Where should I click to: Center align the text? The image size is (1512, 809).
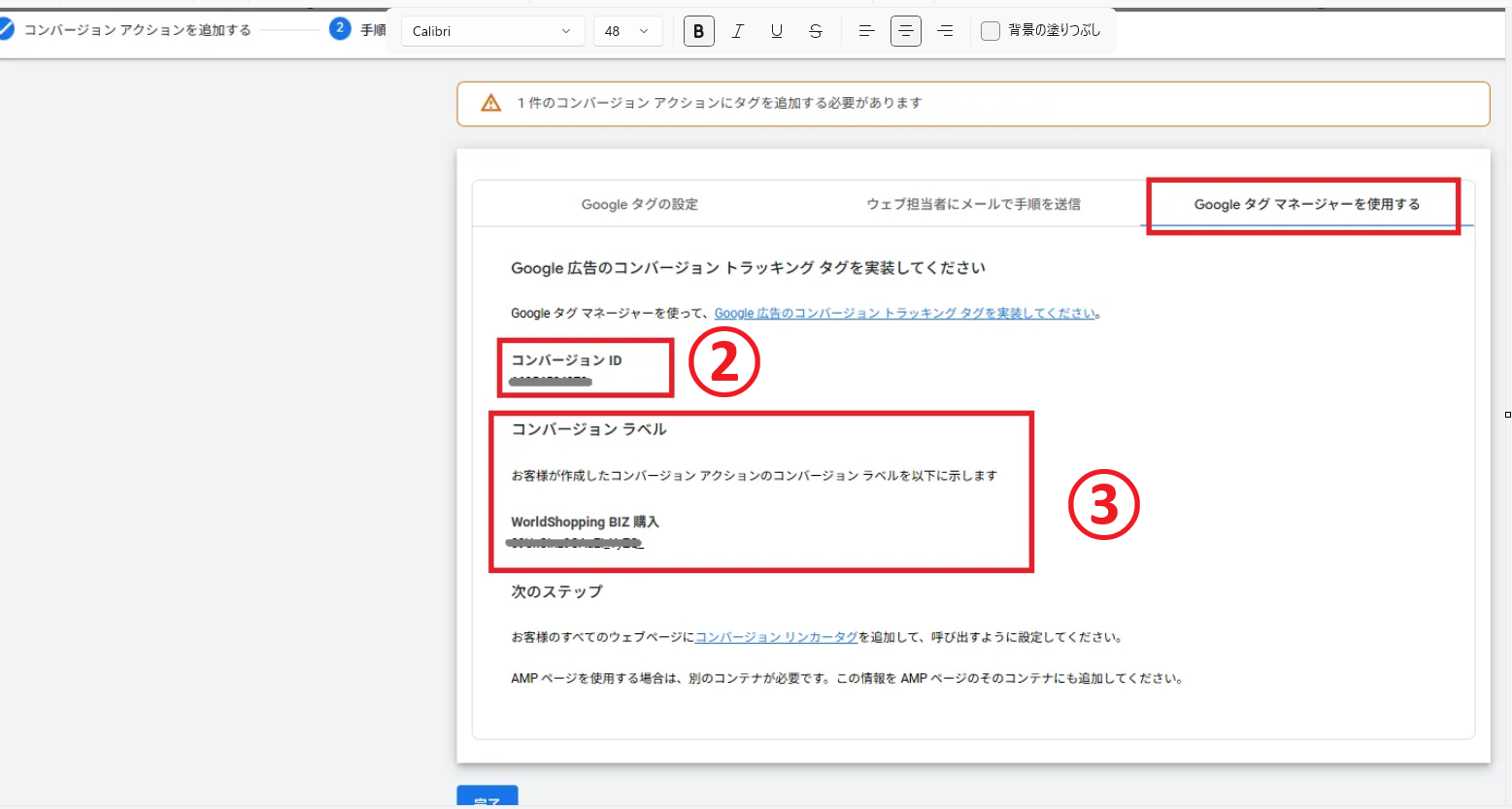point(905,31)
